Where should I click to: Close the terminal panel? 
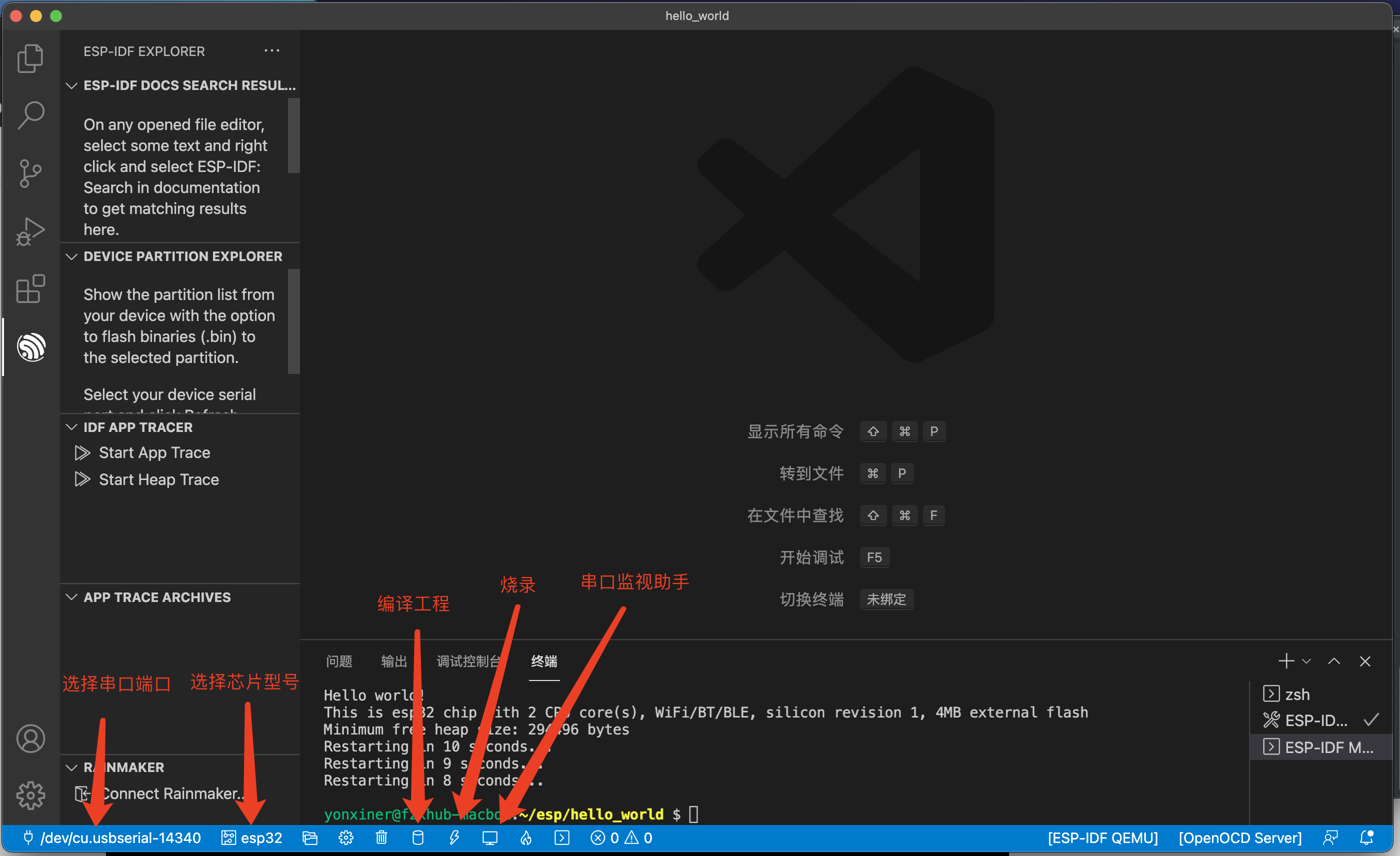1365,660
